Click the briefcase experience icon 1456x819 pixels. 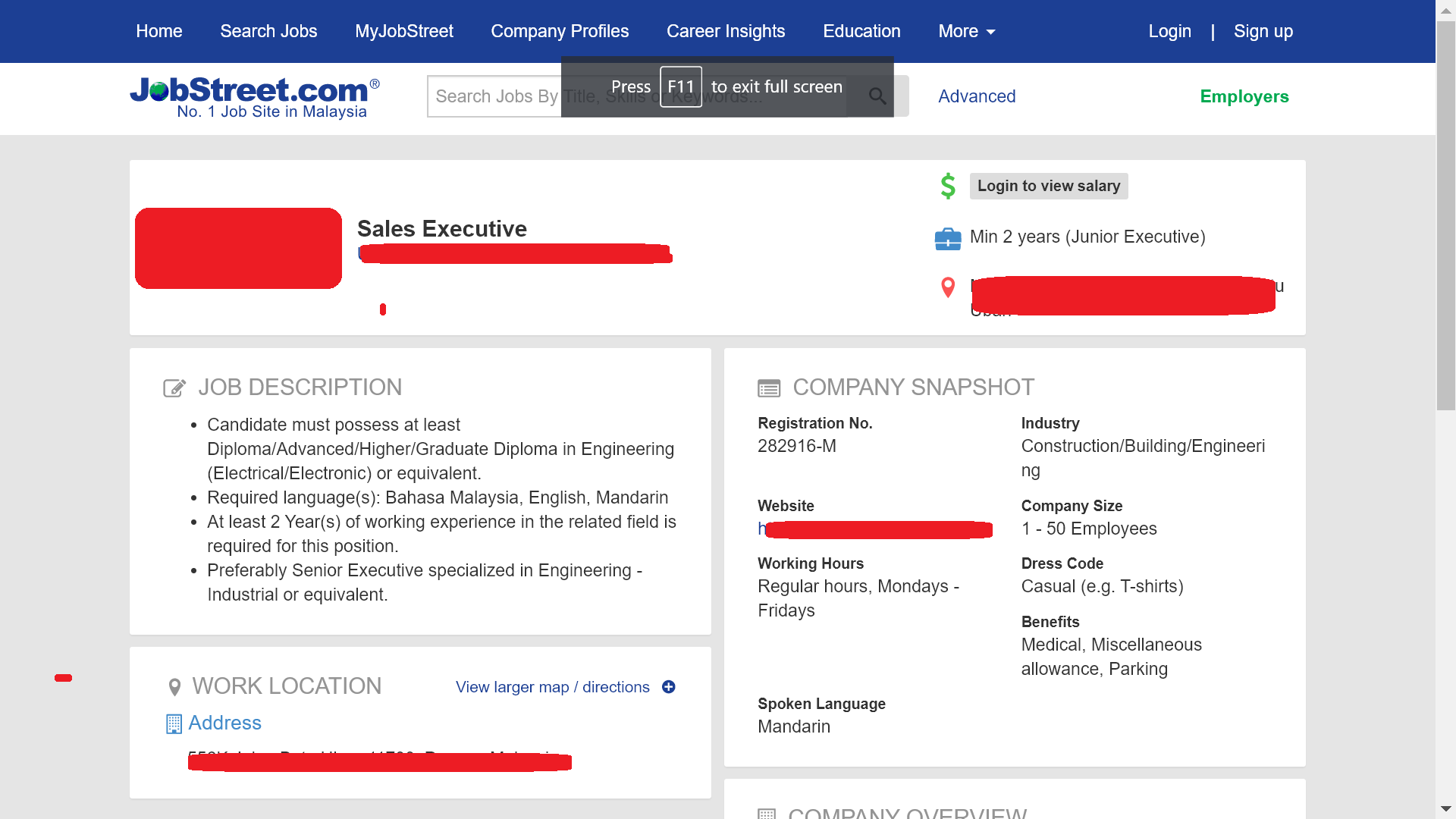(948, 239)
